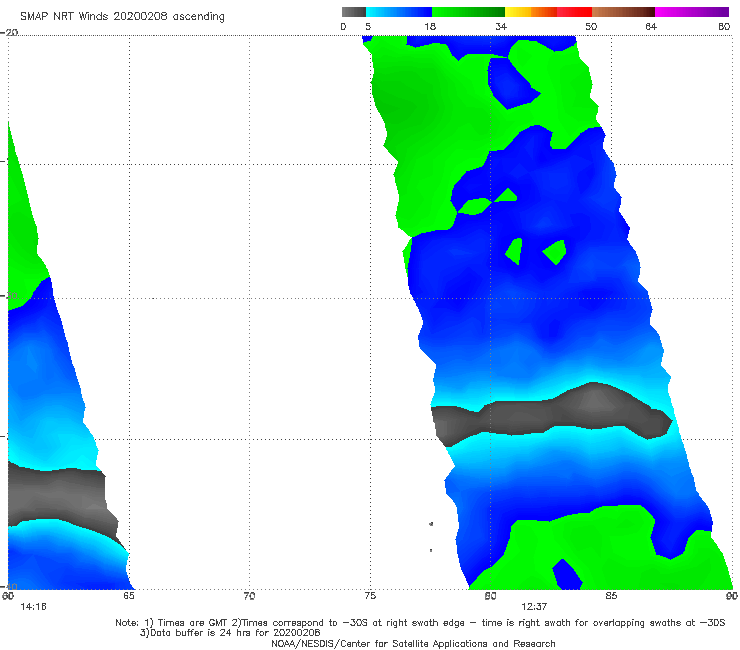This screenshot has width=740, height=650.
Task: Click the magenta 64-80 color bar segment
Action: pyautogui.click(x=692, y=12)
